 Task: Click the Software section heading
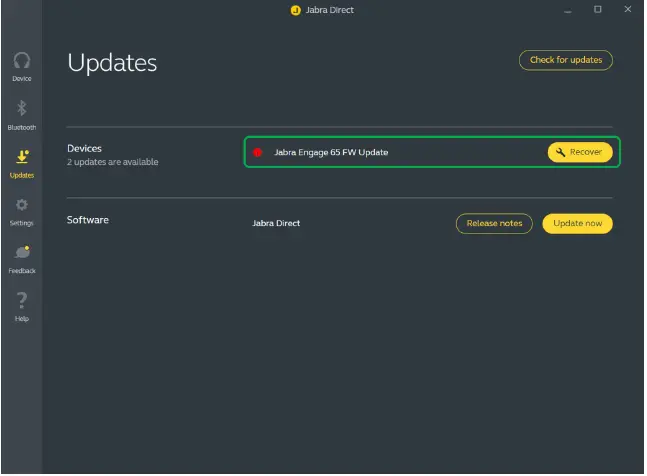point(88,220)
